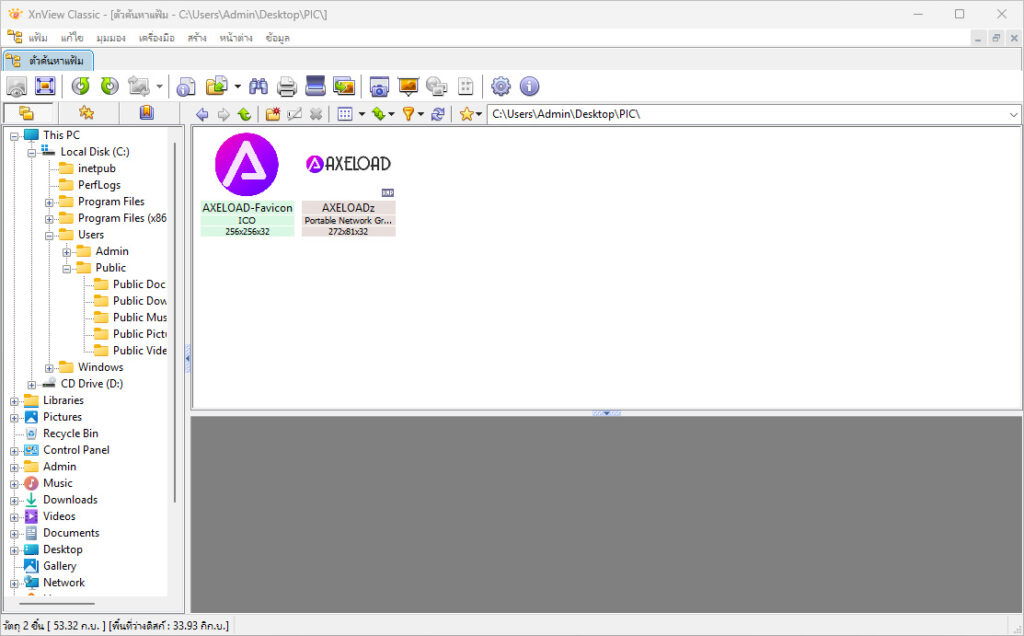
Task: Open the options gear icon
Action: point(501,86)
